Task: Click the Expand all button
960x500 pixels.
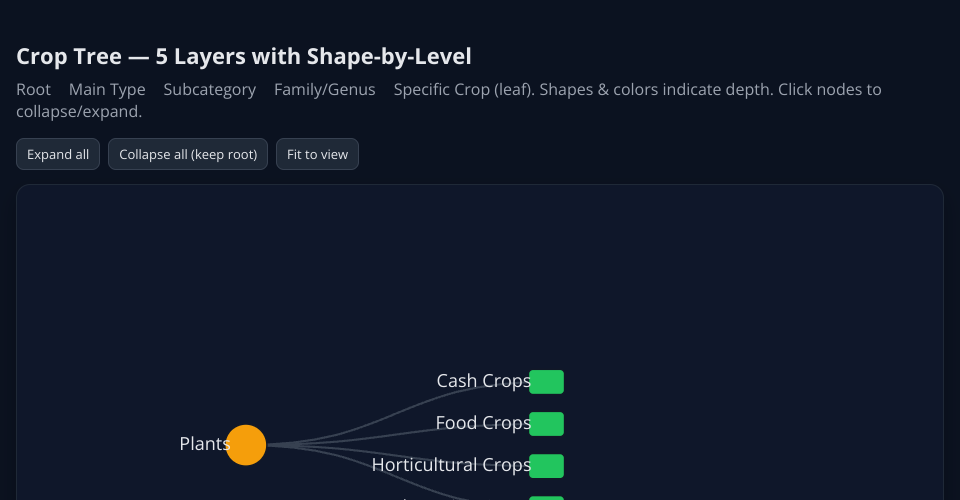Action: coord(58,154)
